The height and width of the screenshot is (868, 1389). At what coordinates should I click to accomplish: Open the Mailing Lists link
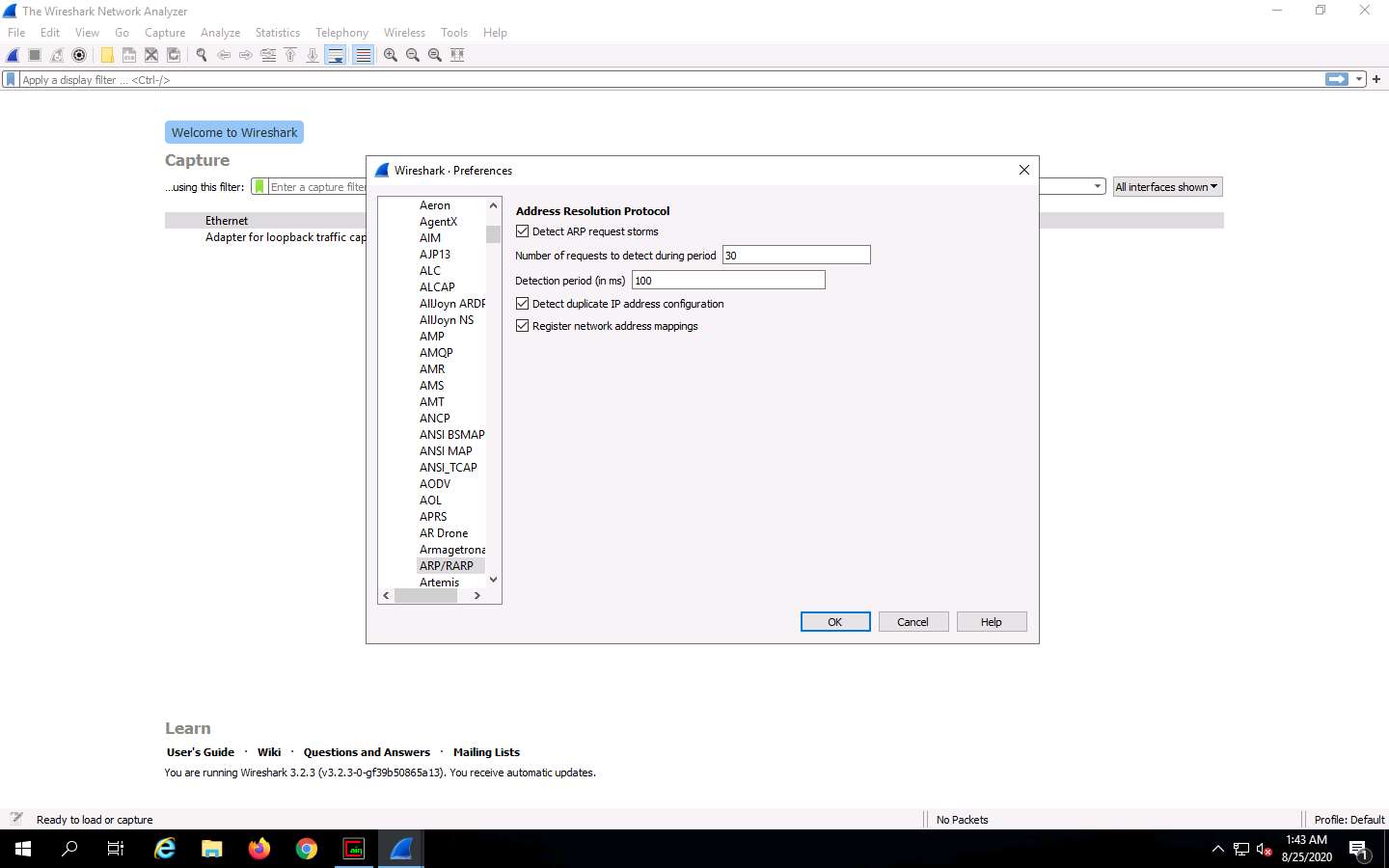(x=486, y=752)
